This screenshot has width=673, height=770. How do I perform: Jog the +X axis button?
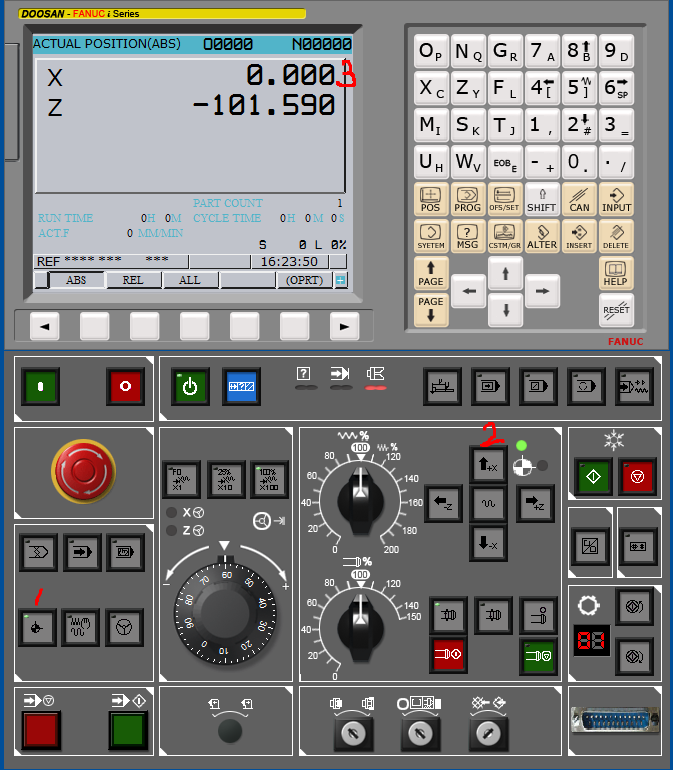(x=488, y=464)
